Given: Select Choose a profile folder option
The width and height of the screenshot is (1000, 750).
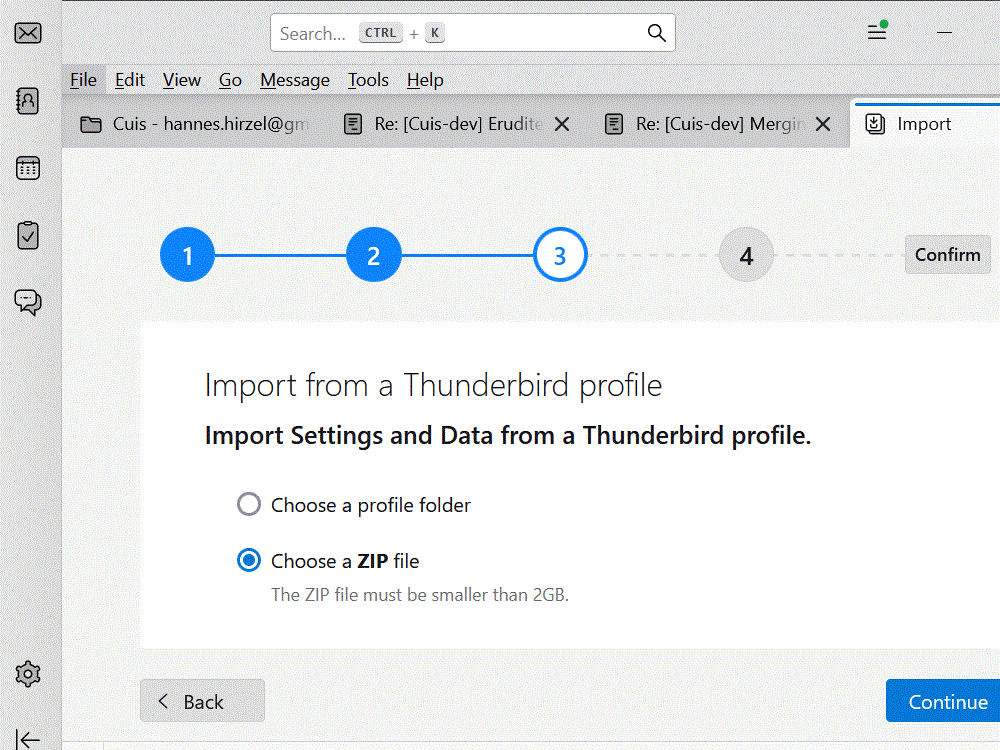Looking at the screenshot, I should (249, 504).
